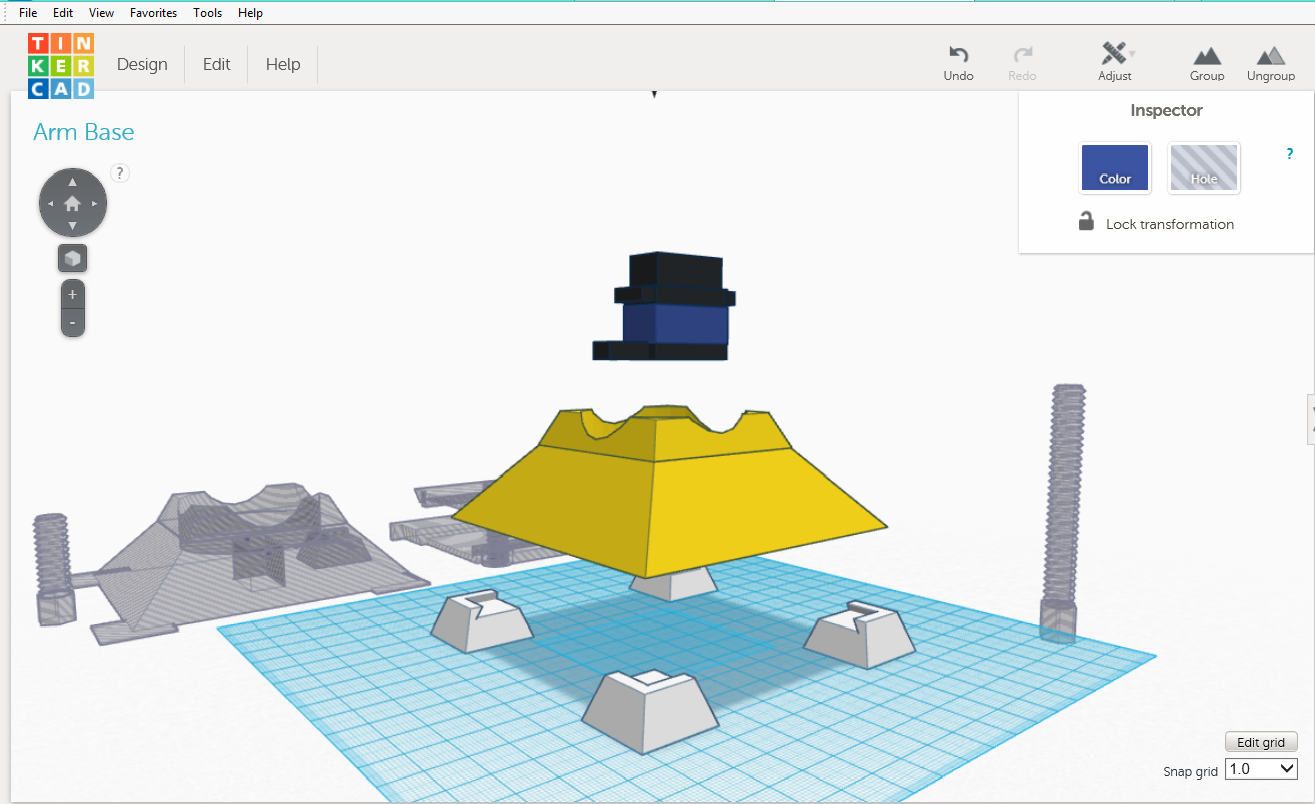Open the navigation help question mark

(x=120, y=173)
